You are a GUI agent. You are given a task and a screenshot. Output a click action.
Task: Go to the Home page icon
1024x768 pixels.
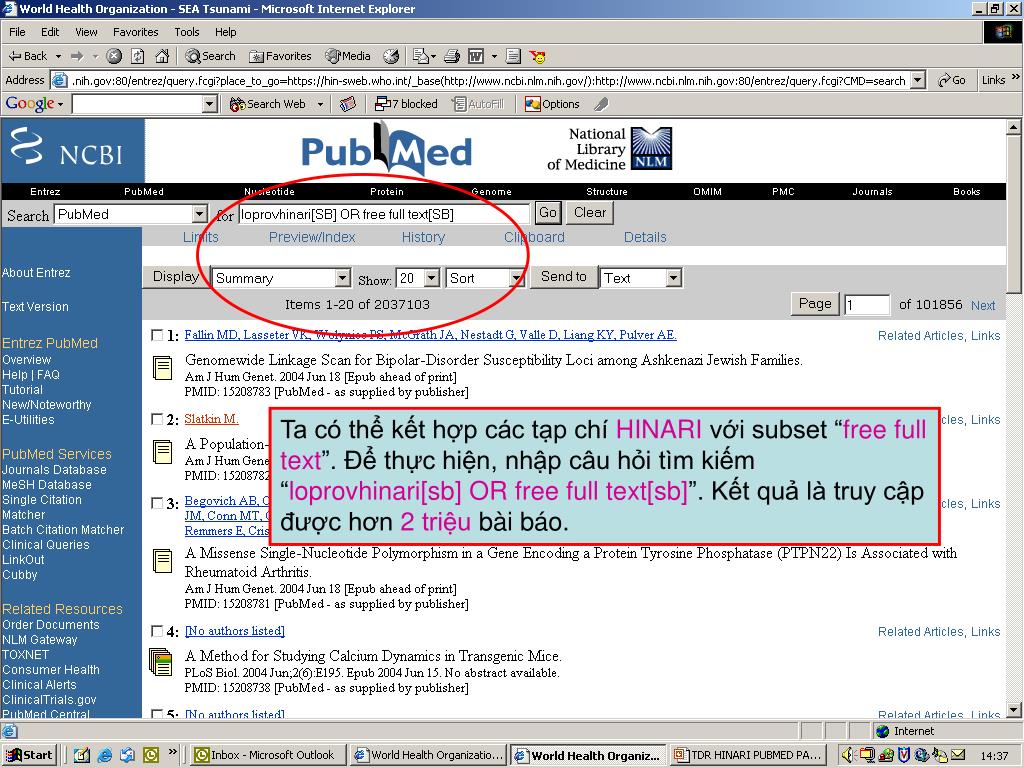(x=162, y=56)
